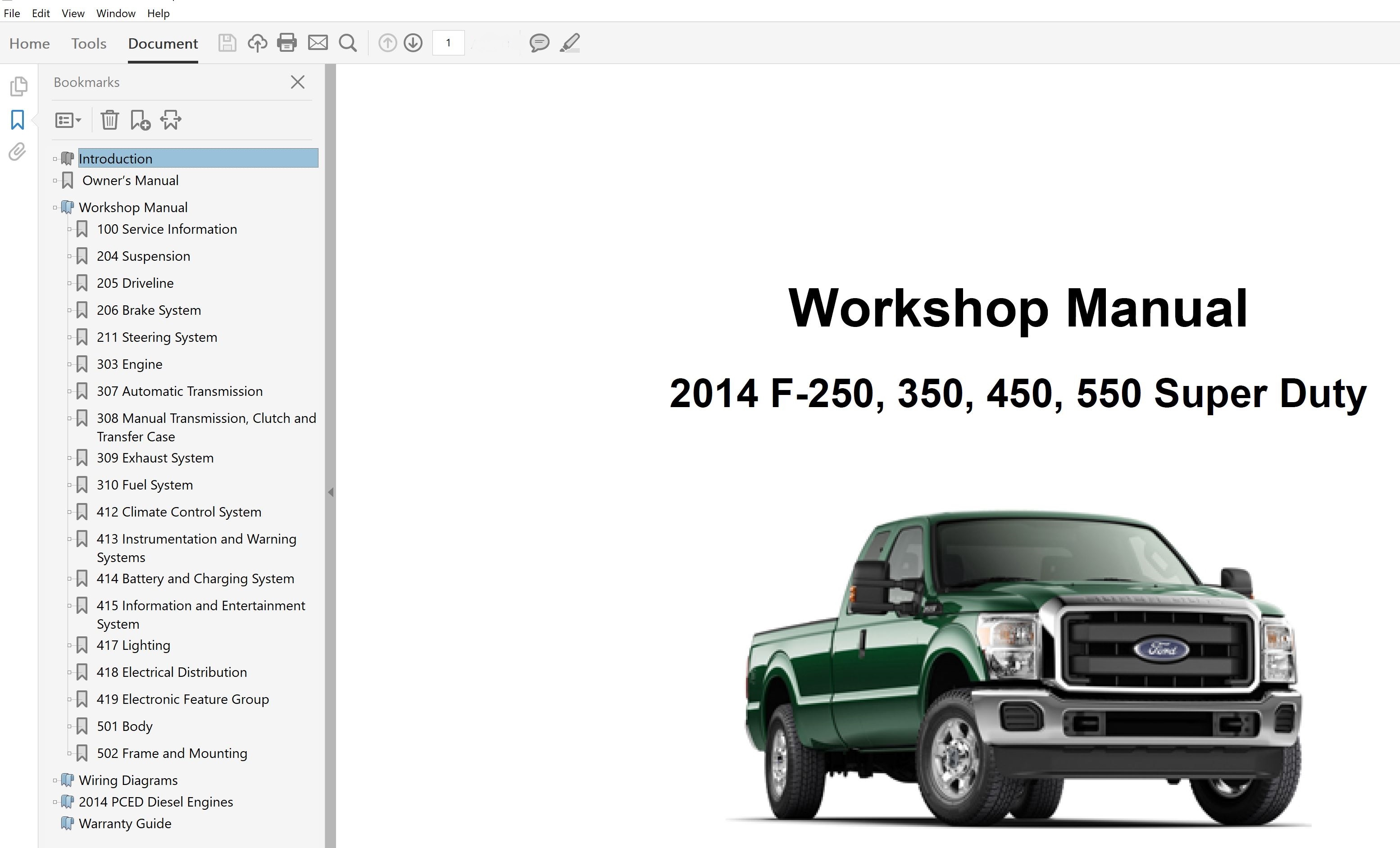1400x848 pixels.
Task: Expand the 2014 PCED Diesel Engines bookmark
Action: [55, 802]
